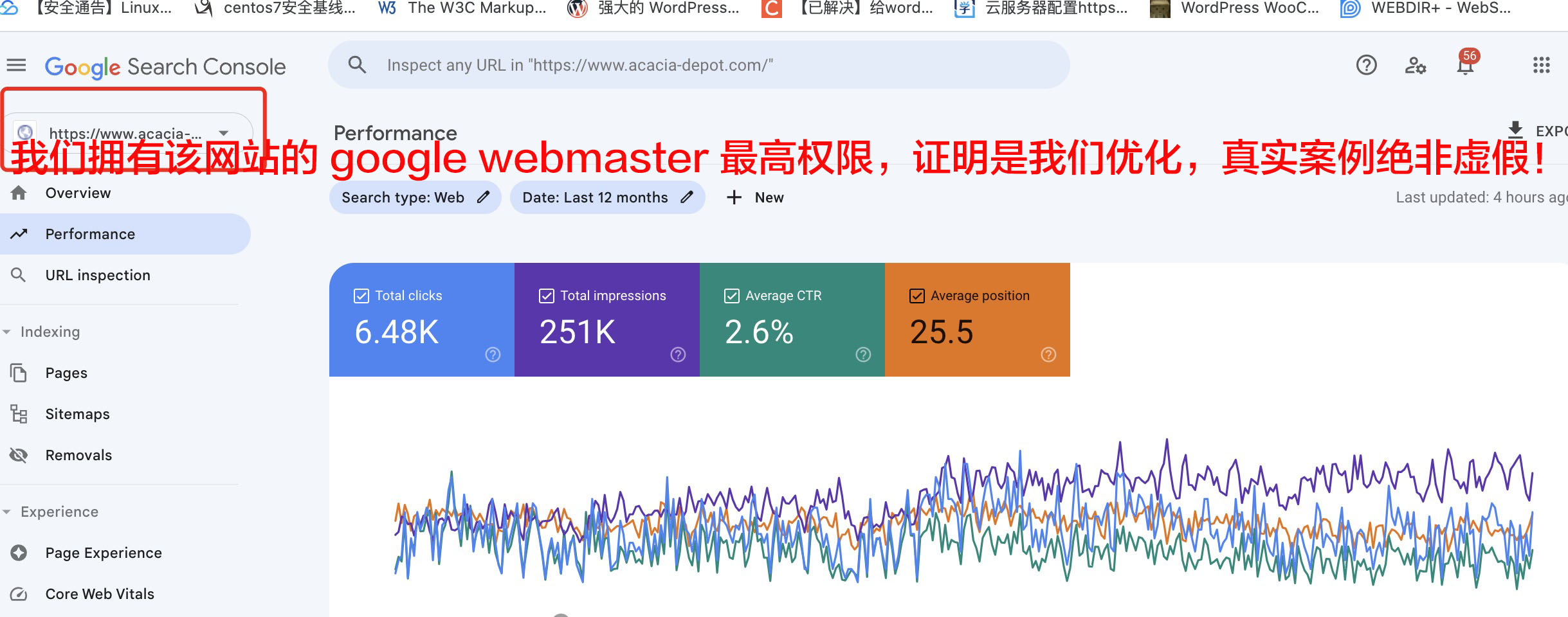Open users and settings management icon
This screenshot has width=1568, height=617.
pyautogui.click(x=1415, y=65)
